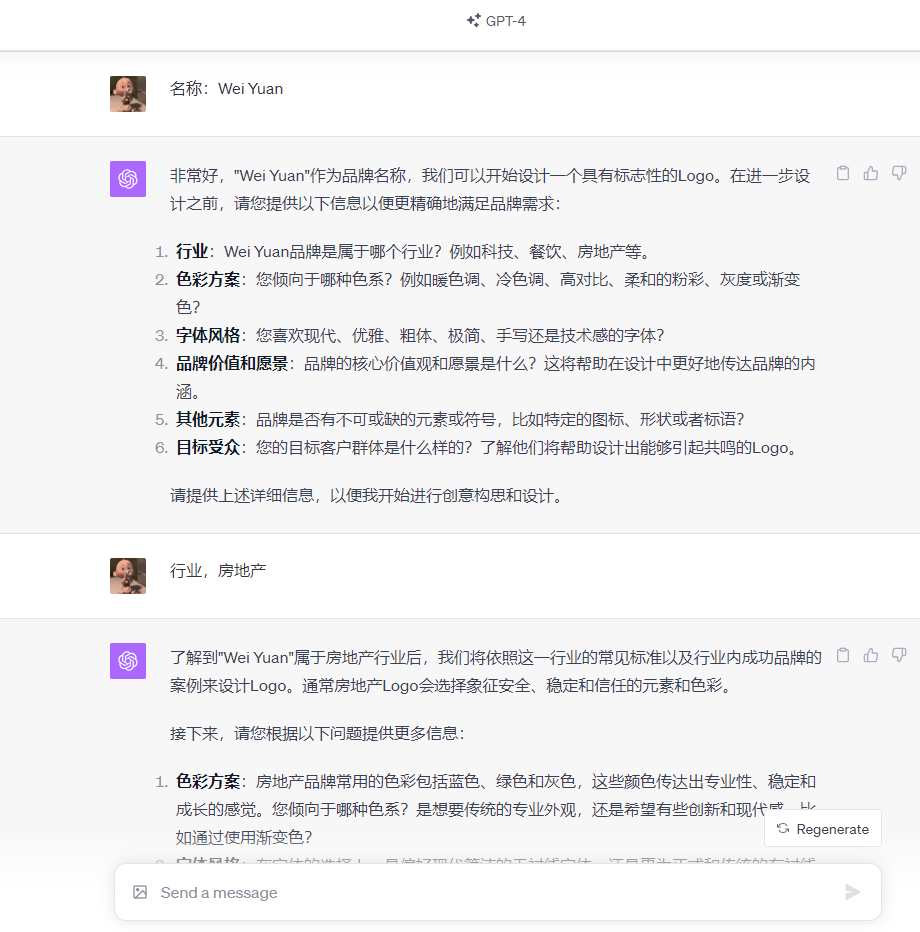This screenshot has height=932, width=920.
Task: Click the bold 字体风格 heading in first reply
Action: pos(208,335)
